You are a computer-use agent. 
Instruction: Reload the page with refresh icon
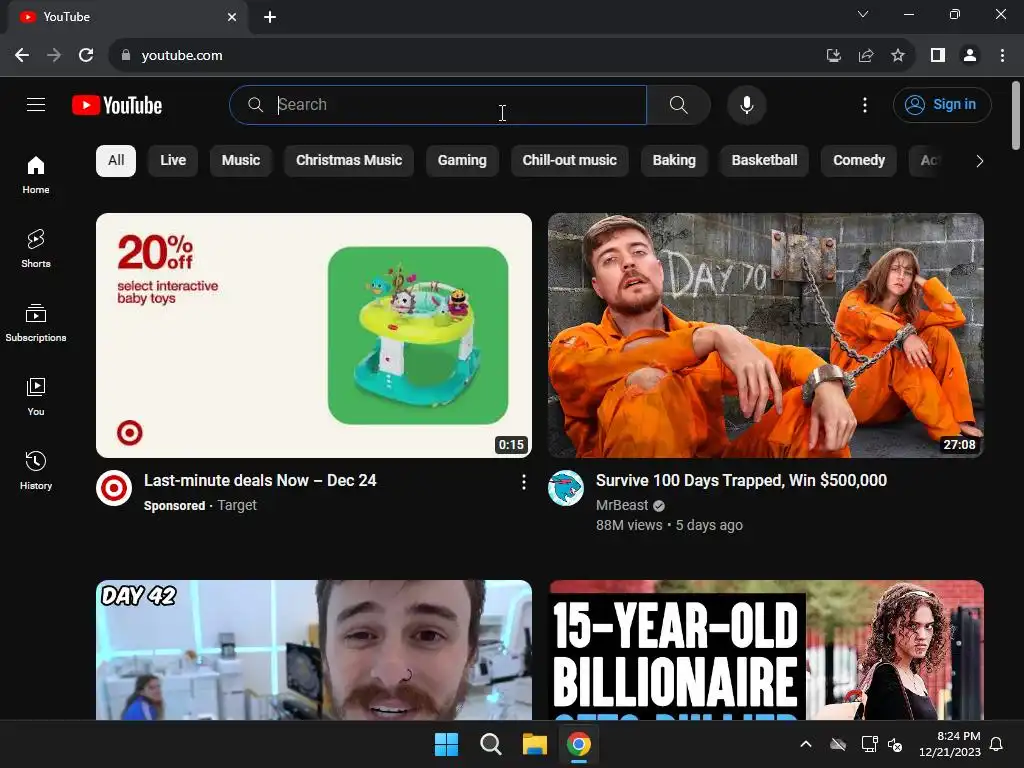86,56
